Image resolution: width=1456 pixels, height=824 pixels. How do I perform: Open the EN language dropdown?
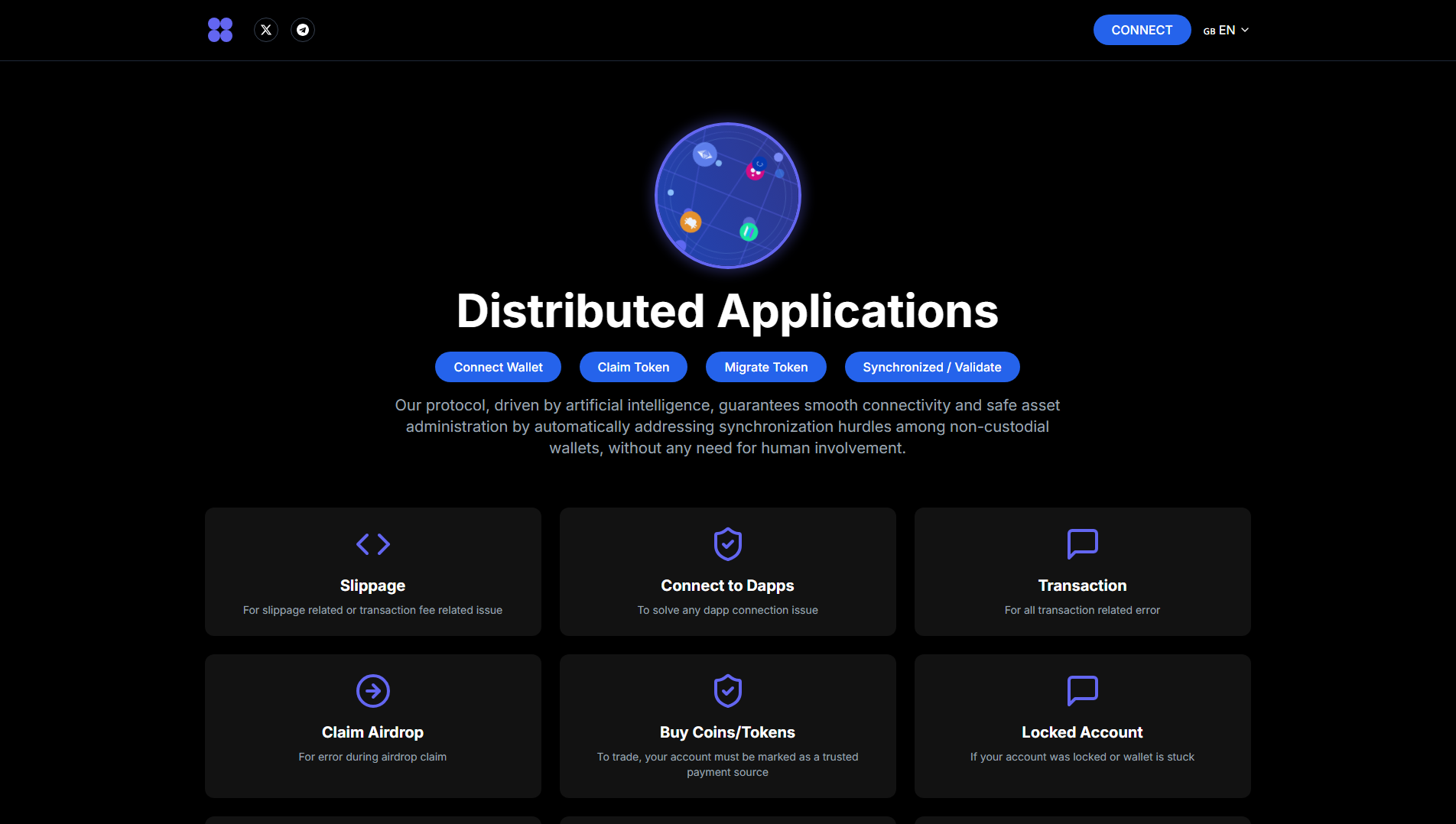pos(1226,30)
